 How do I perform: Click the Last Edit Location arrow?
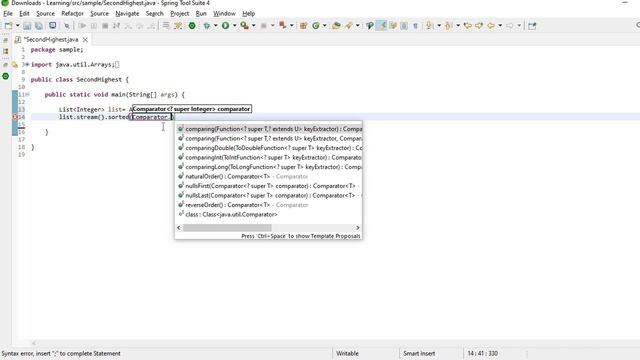(x=468, y=26)
